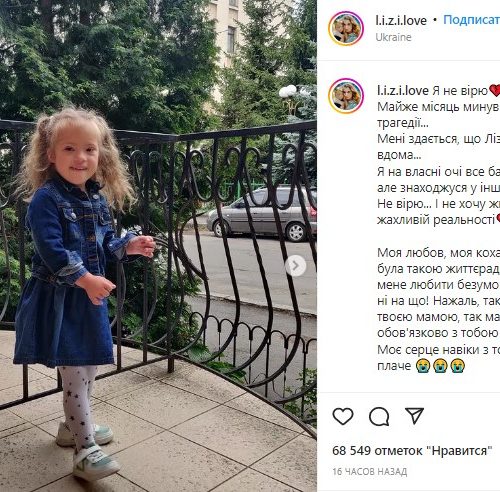500x492 pixels.
Task: Open the l.i.z.i.love username in header
Action: (x=401, y=21)
